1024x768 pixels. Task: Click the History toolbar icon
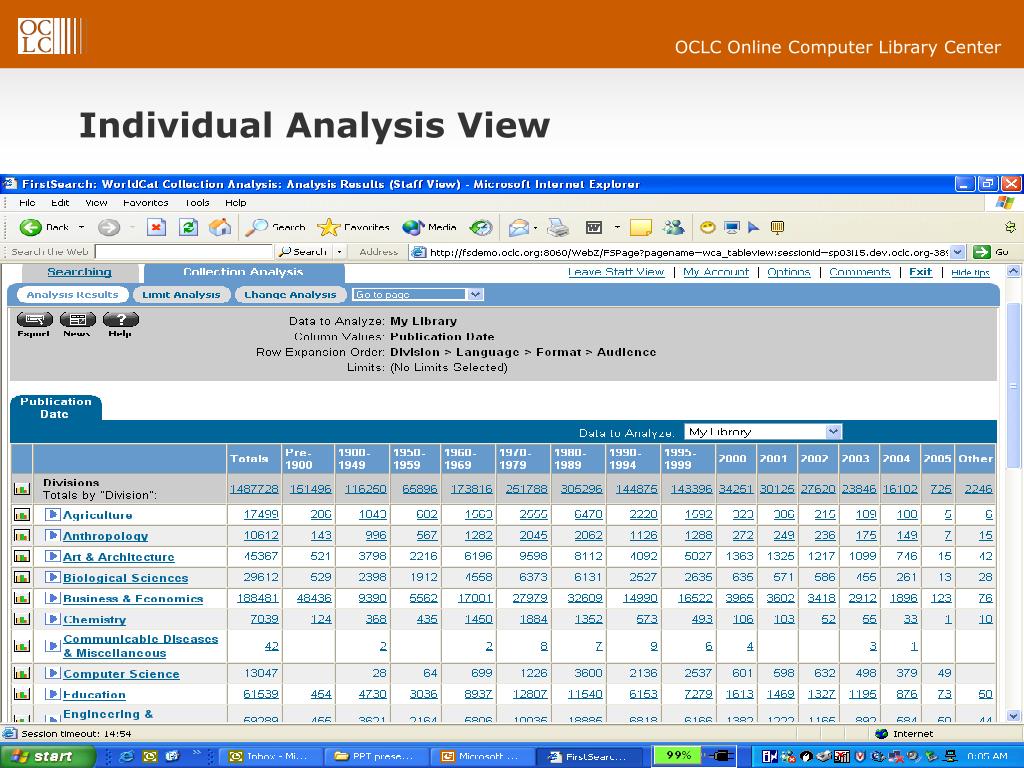481,227
